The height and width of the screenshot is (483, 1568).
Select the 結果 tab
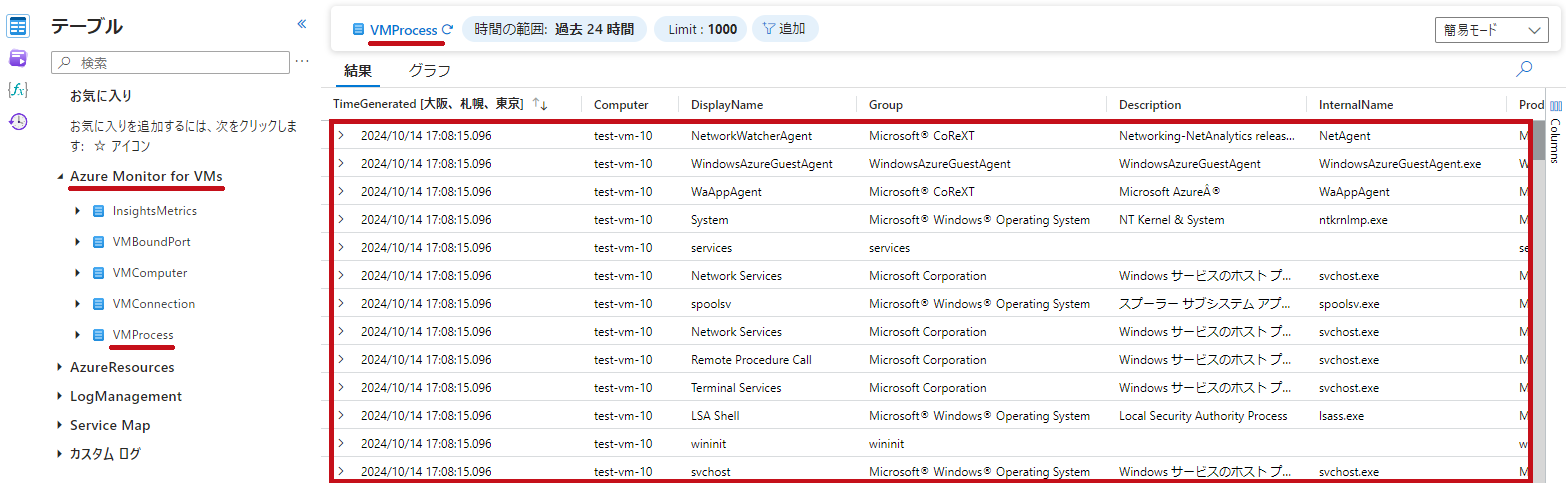pyautogui.click(x=357, y=71)
